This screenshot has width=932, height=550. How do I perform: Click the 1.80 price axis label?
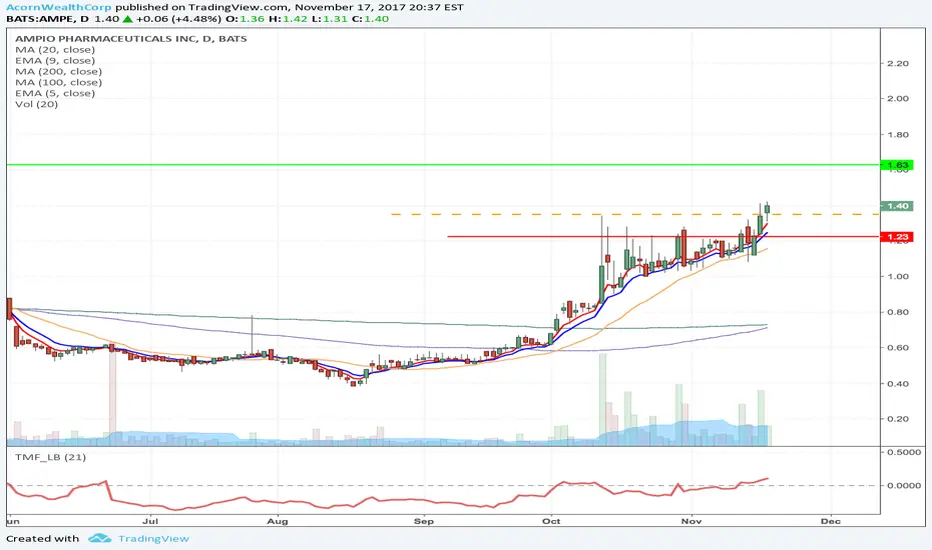tap(898, 134)
